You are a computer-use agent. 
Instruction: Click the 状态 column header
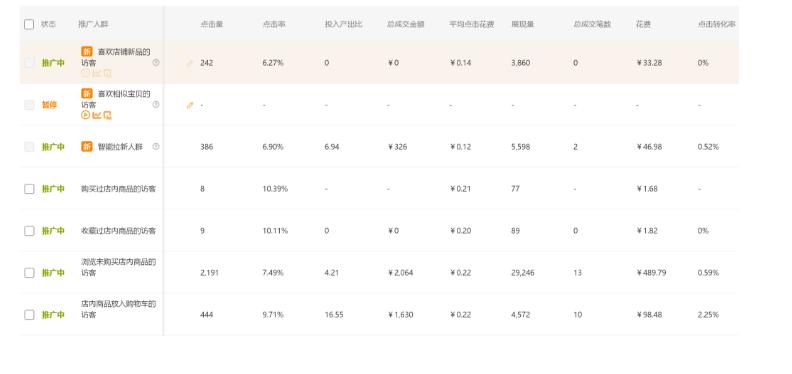point(48,24)
